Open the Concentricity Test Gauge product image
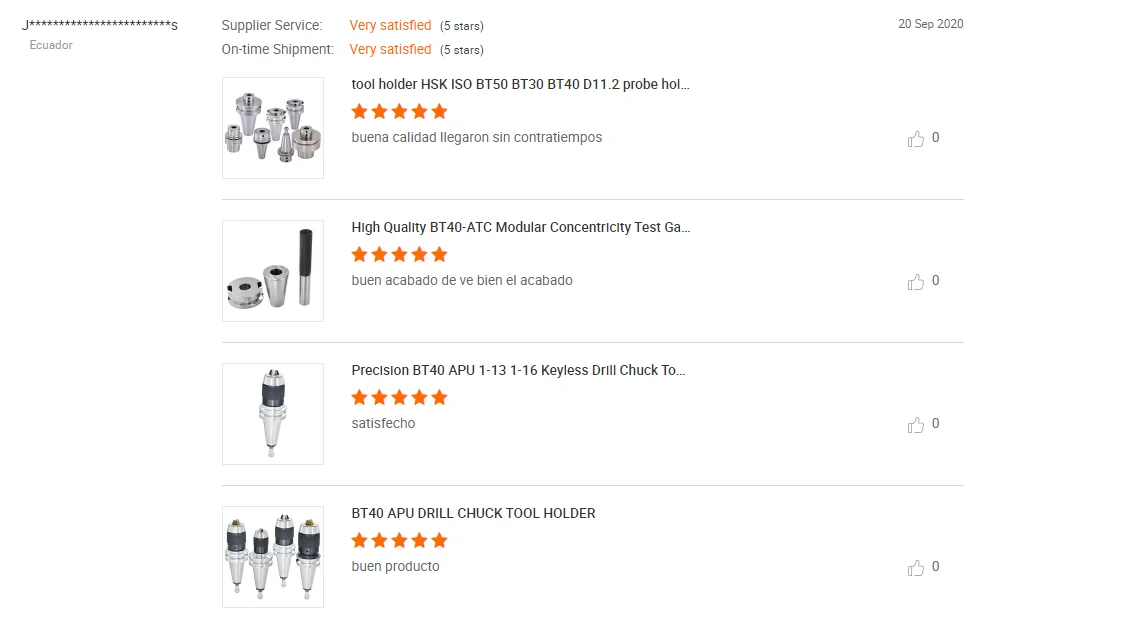The image size is (1133, 619). (273, 271)
